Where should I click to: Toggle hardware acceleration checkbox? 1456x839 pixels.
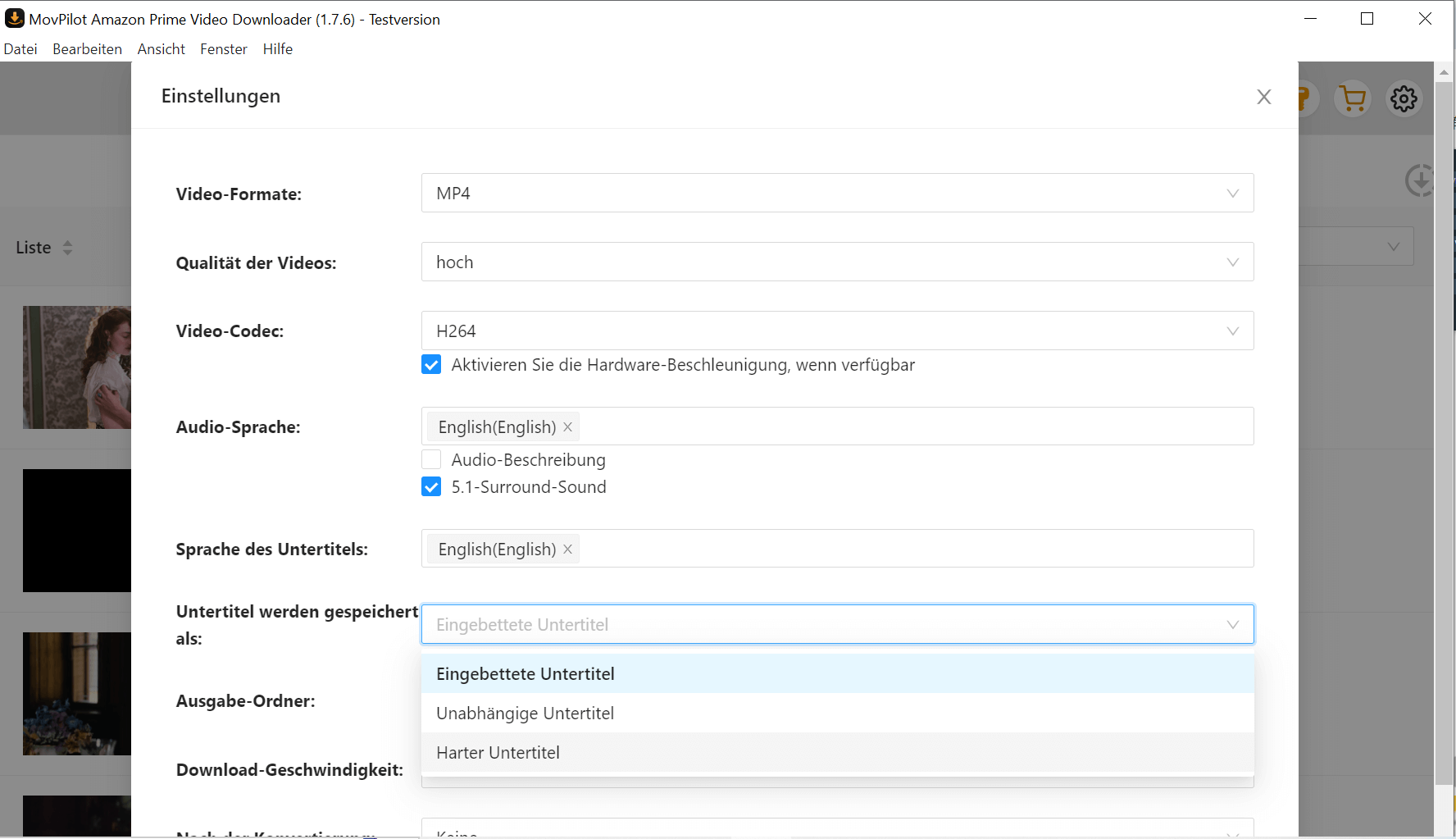(431, 364)
